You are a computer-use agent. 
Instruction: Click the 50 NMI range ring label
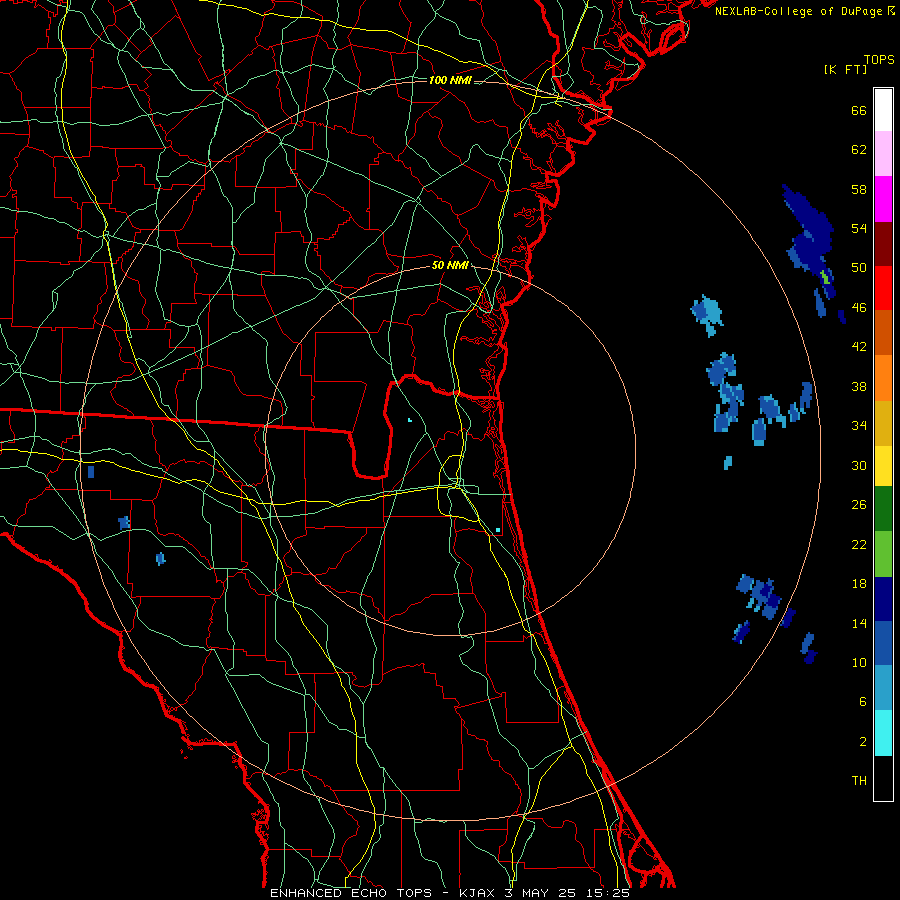click(x=451, y=265)
